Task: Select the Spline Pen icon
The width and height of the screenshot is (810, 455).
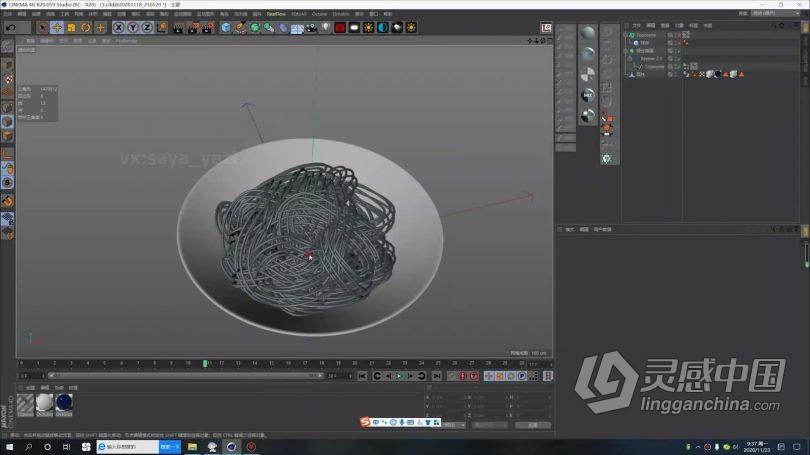Action: pyautogui.click(x=240, y=27)
